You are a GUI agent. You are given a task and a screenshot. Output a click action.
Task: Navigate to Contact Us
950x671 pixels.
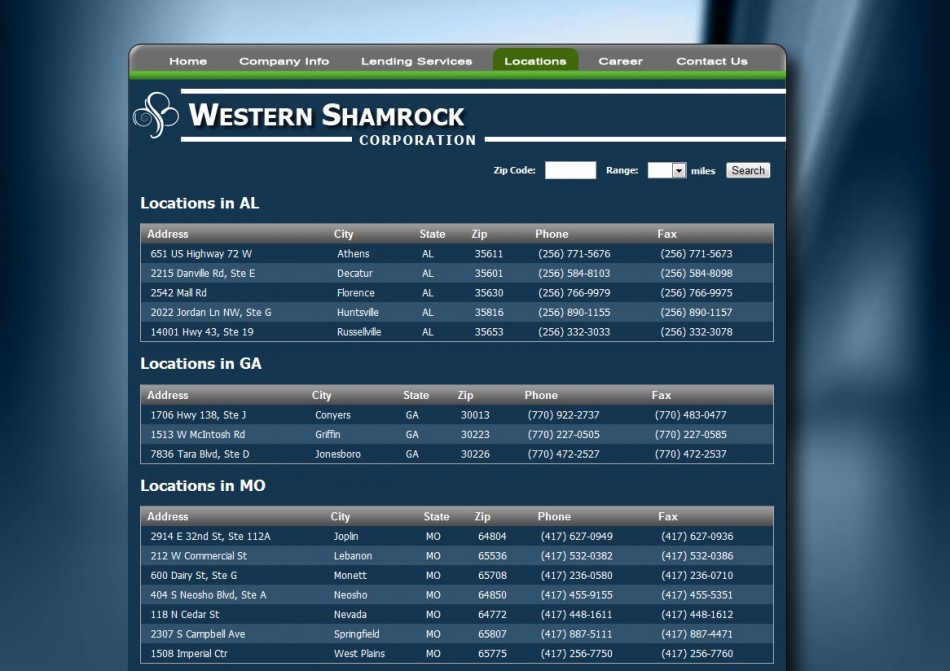(712, 61)
